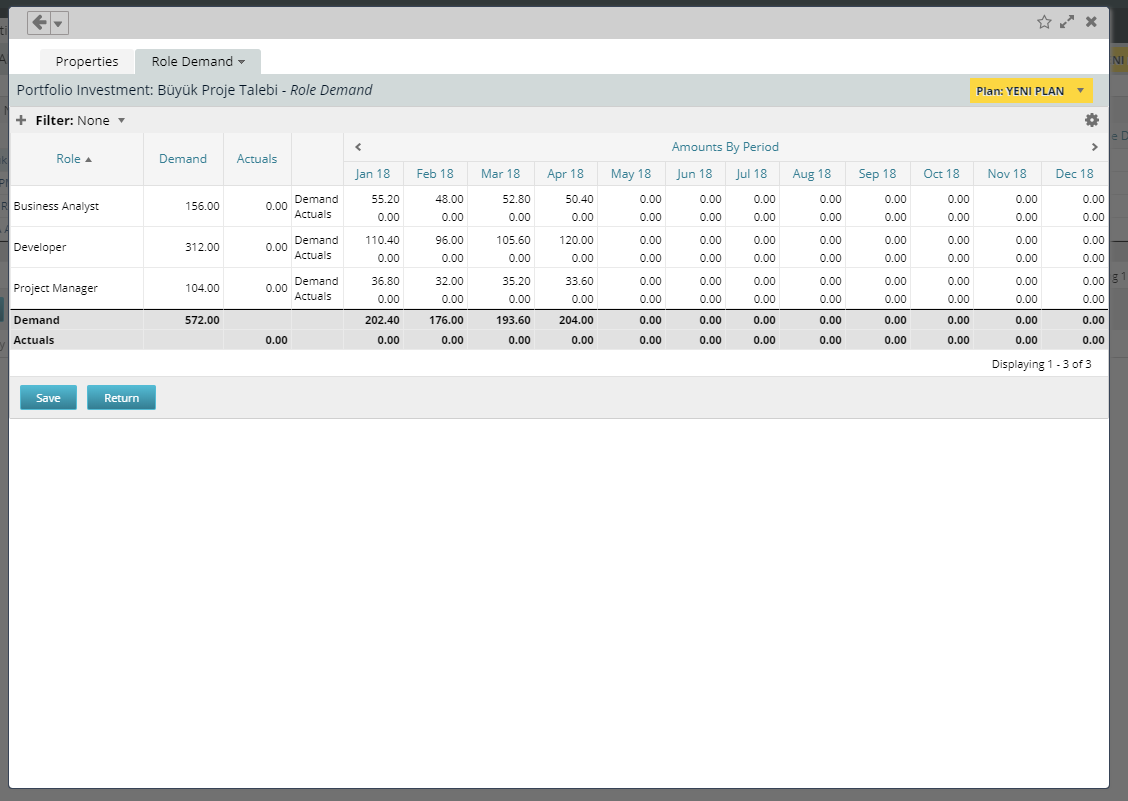
Task: Click the Mar 18 column header
Action: (501, 173)
